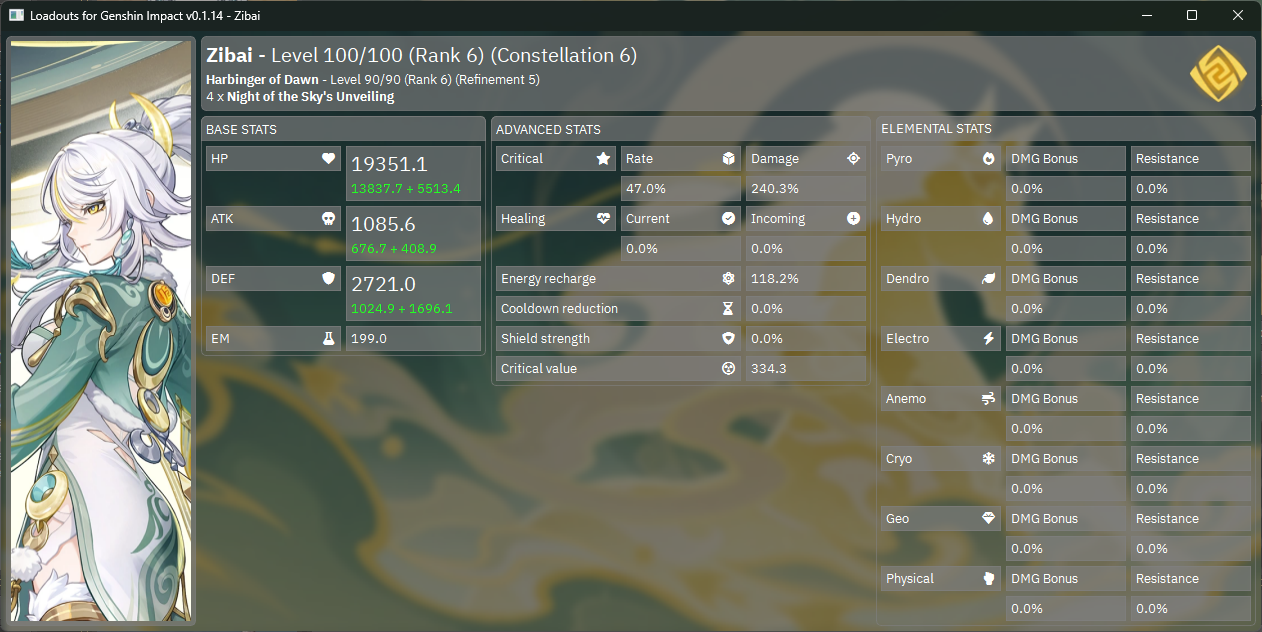Maximize the Loadouts window
This screenshot has width=1262, height=632.
point(1192,15)
